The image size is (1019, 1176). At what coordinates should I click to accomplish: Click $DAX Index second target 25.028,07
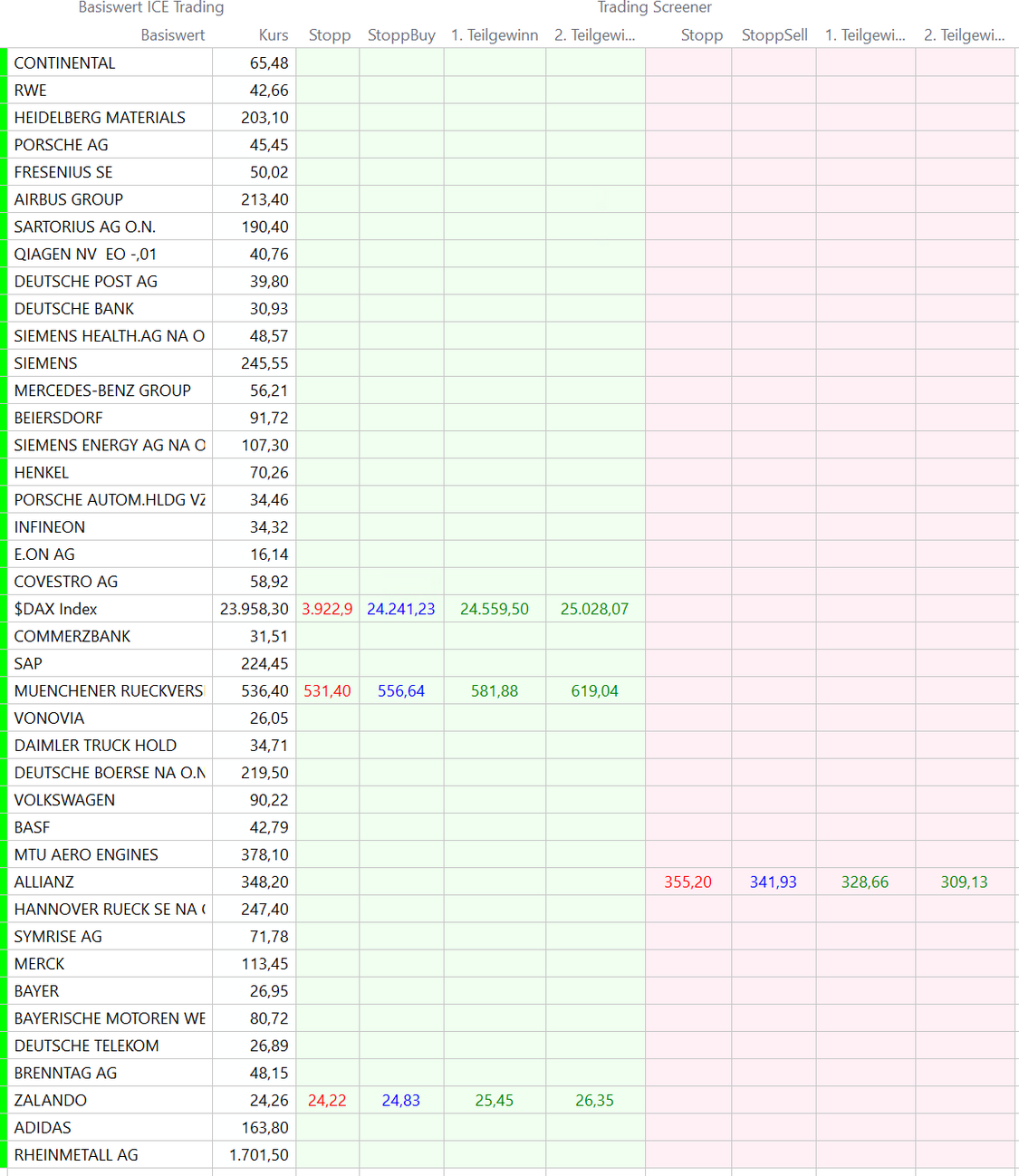click(x=594, y=609)
